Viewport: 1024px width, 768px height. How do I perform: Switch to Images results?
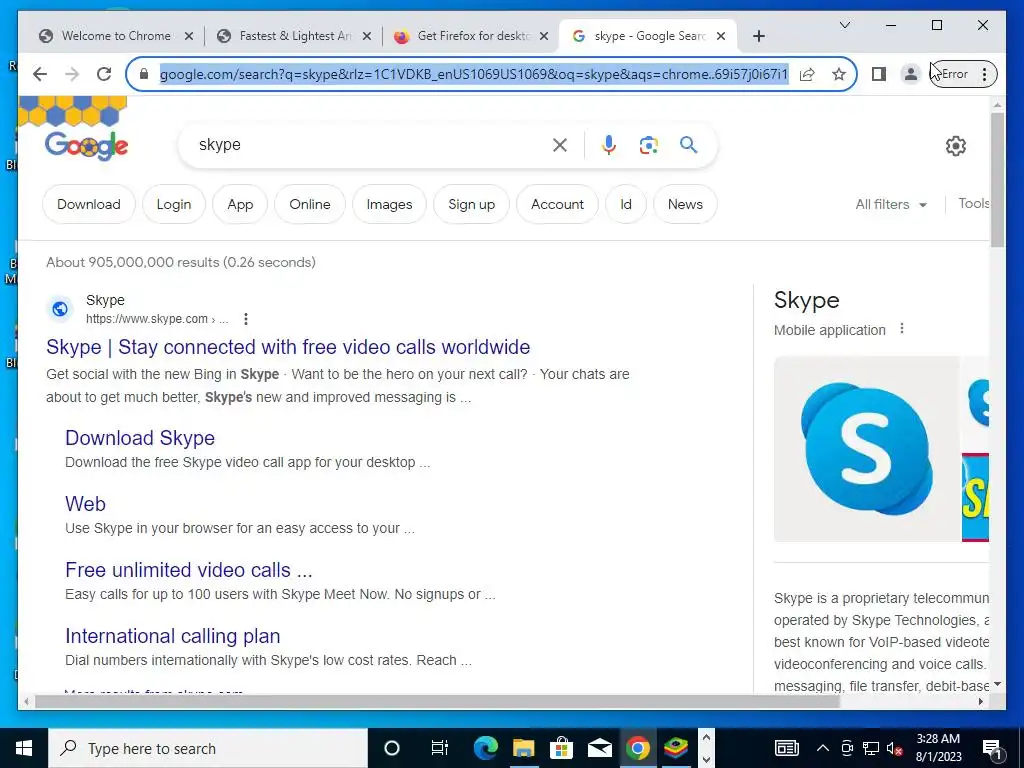pos(389,204)
